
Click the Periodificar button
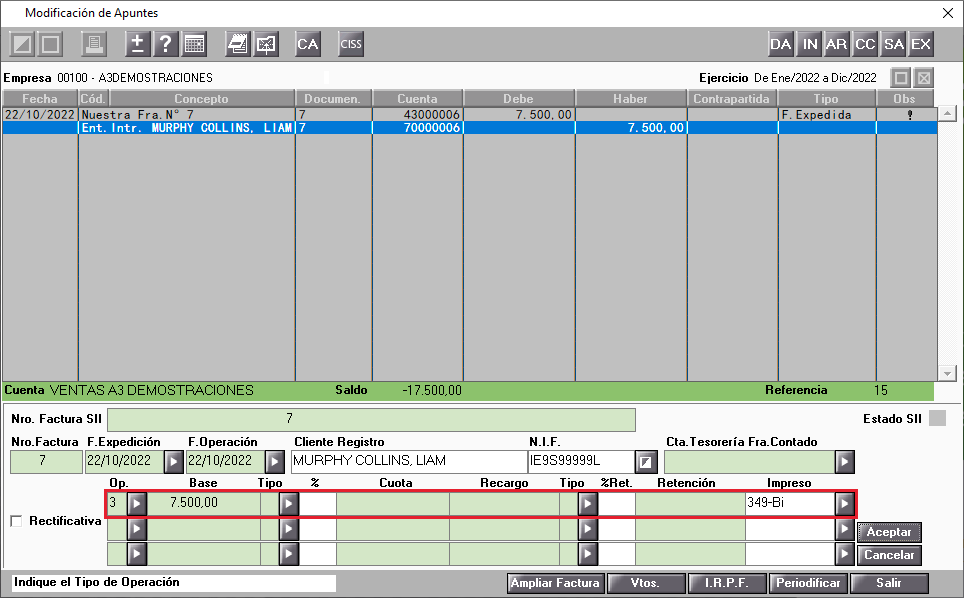tap(808, 583)
